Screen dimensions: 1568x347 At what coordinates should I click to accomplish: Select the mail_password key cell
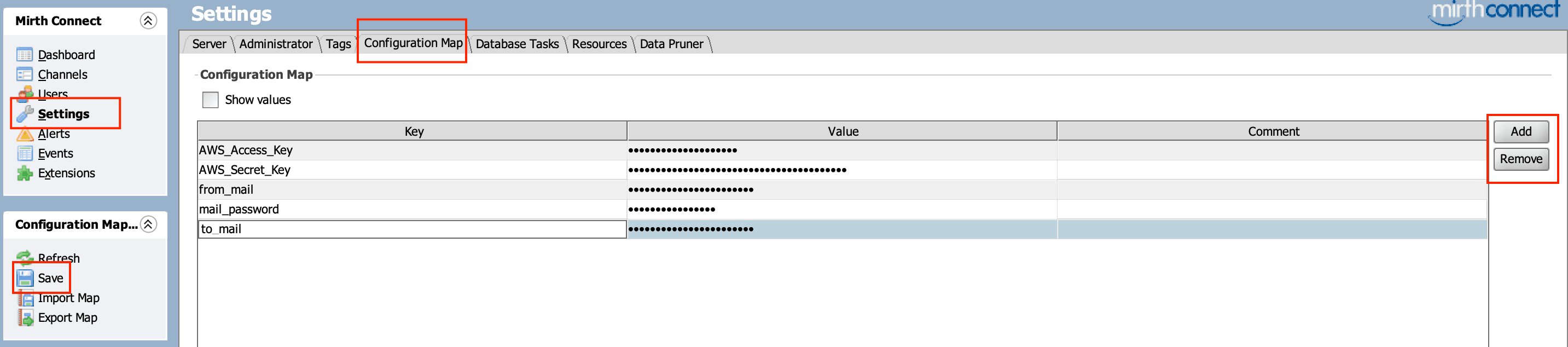(x=413, y=210)
